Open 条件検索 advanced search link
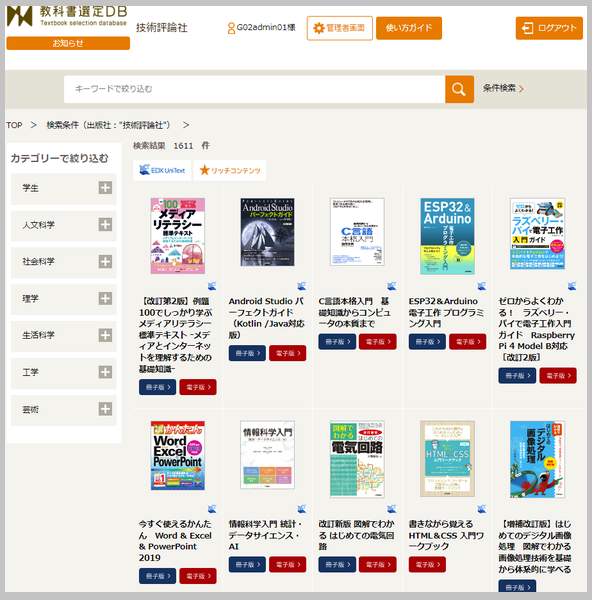 pos(503,88)
